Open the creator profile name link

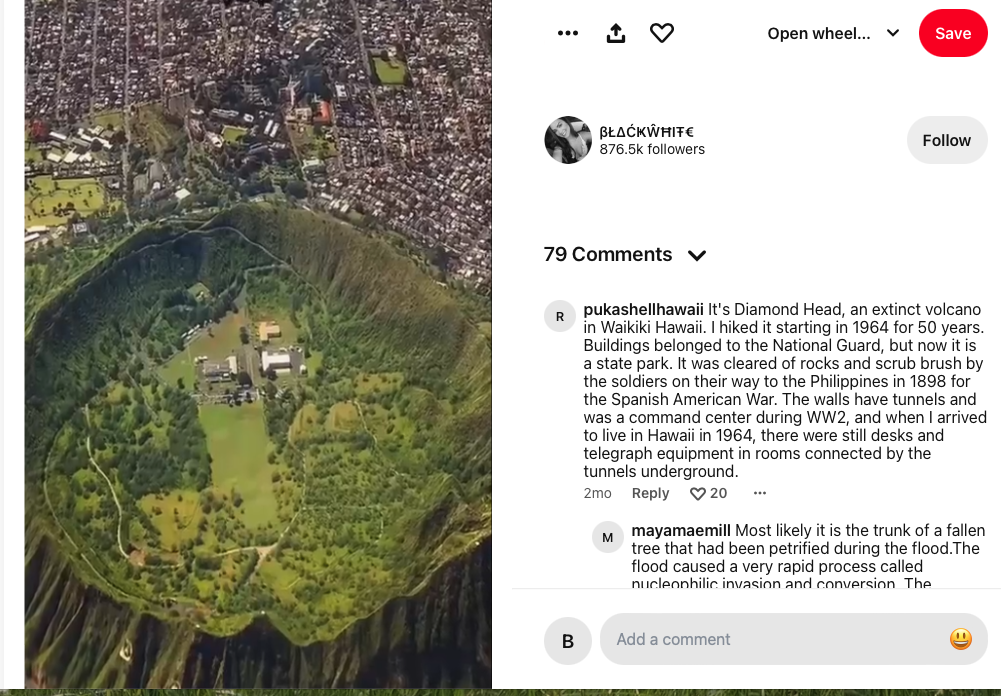tap(646, 132)
